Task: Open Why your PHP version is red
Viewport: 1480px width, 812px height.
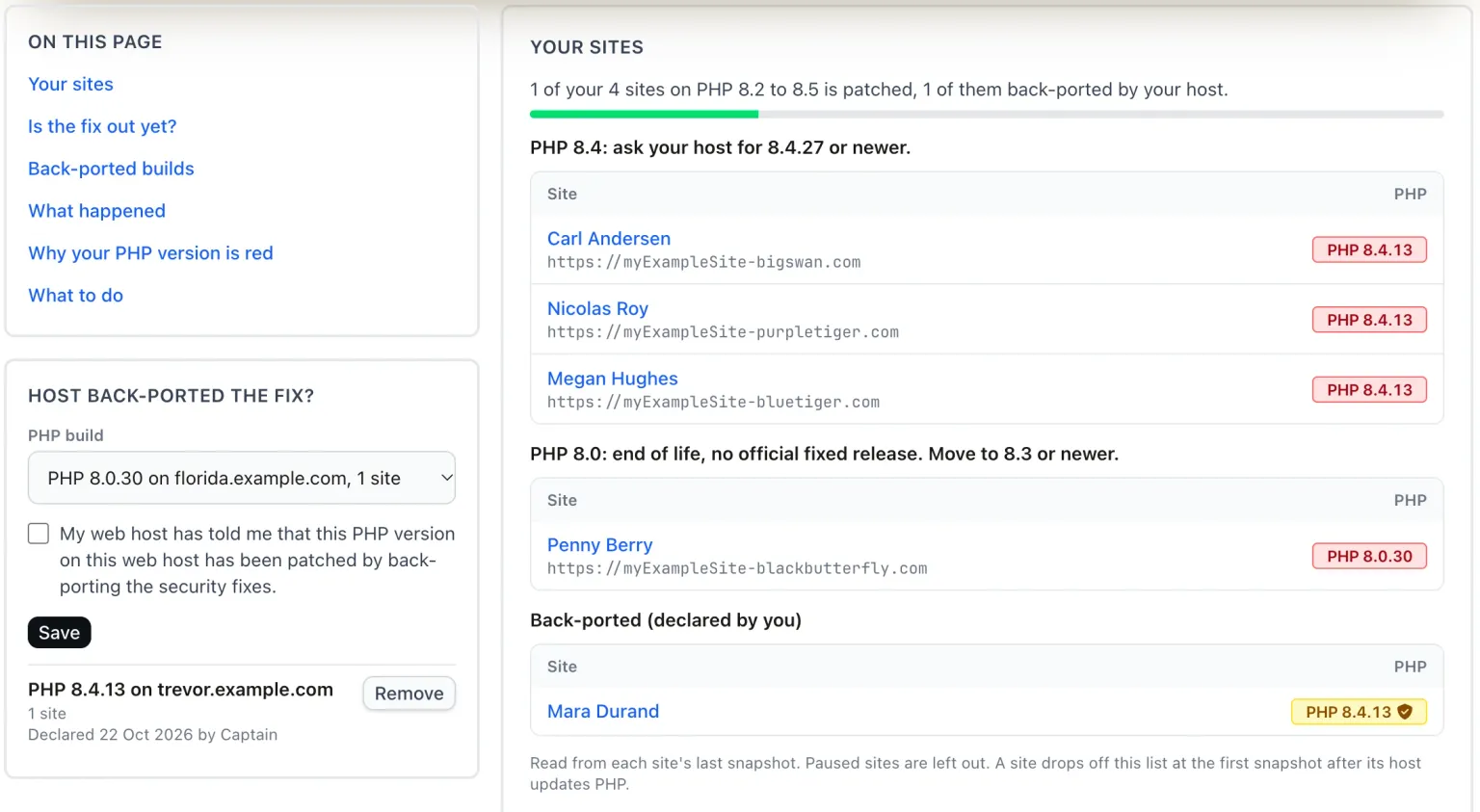Action: tap(150, 253)
